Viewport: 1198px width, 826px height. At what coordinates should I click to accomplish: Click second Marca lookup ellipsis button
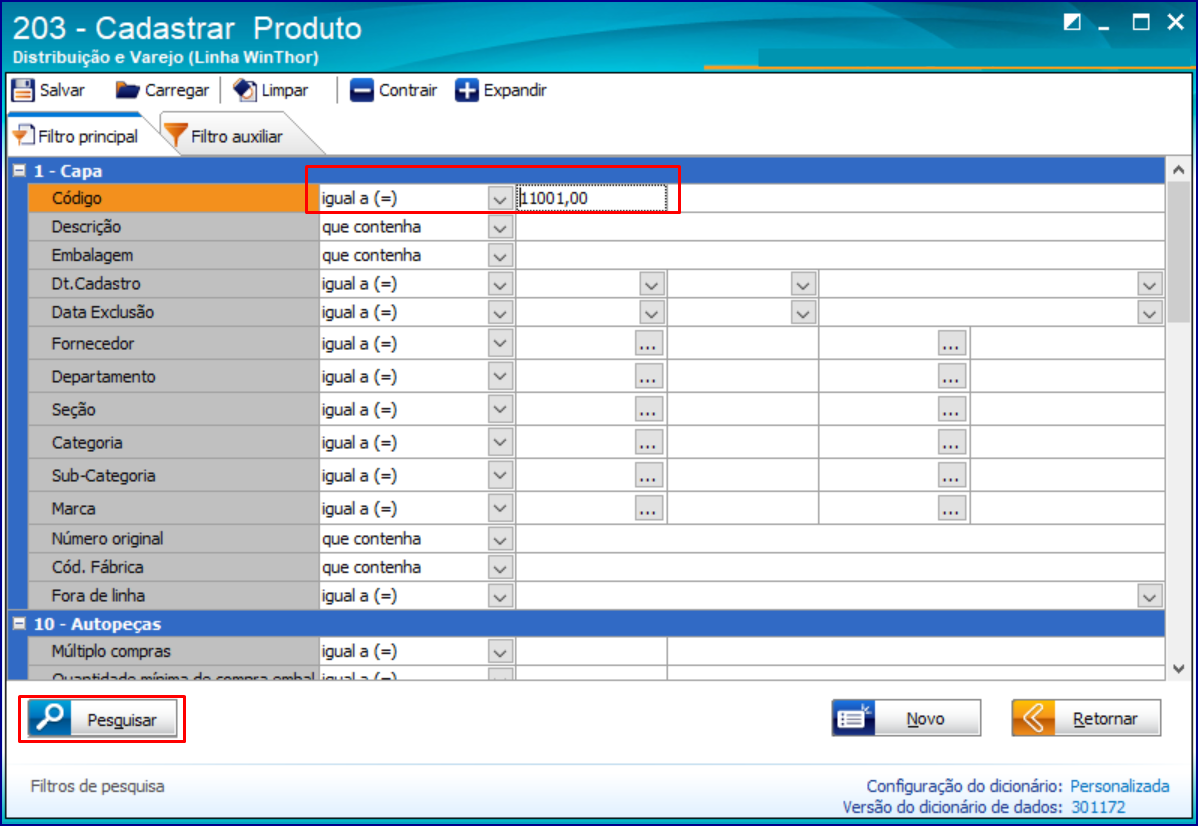(950, 508)
